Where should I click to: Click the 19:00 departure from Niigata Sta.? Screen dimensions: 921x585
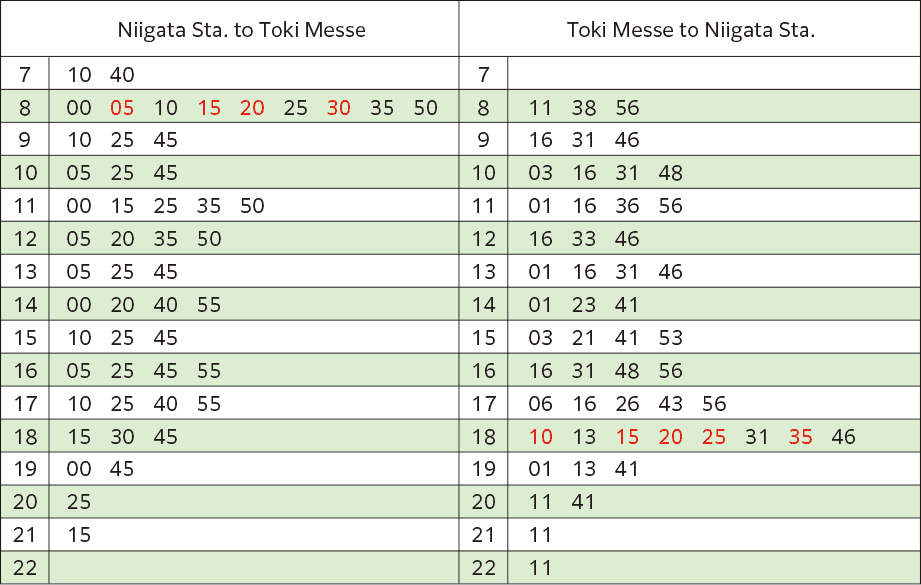click(x=79, y=469)
